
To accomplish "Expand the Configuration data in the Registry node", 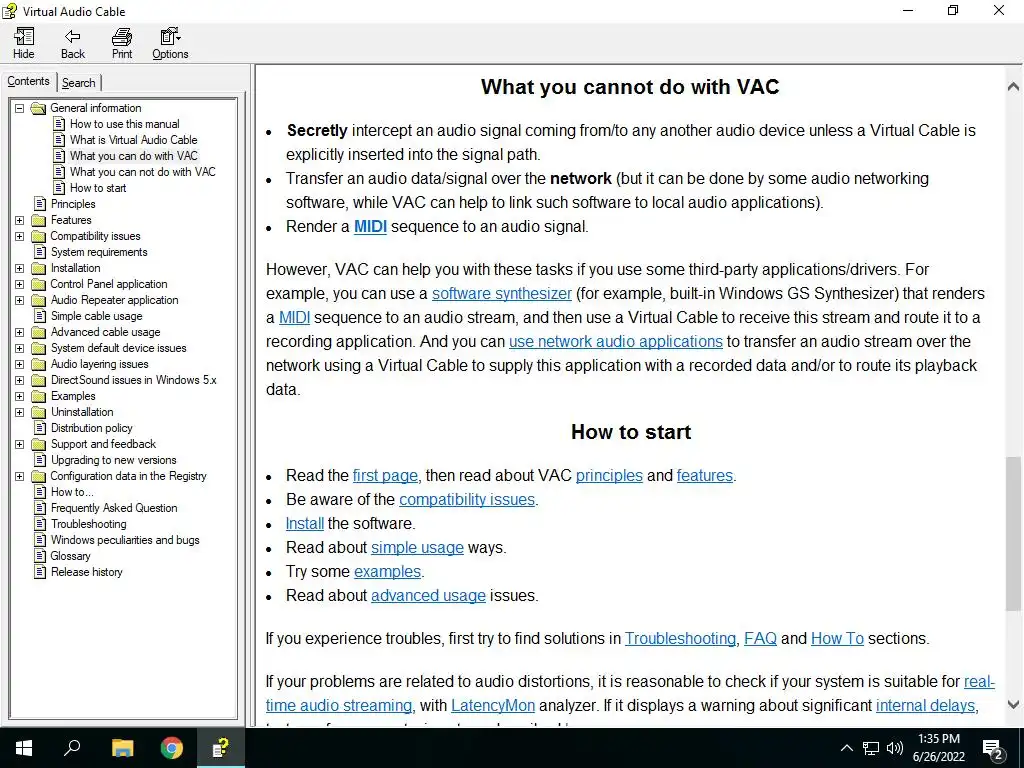I will pos(20,476).
